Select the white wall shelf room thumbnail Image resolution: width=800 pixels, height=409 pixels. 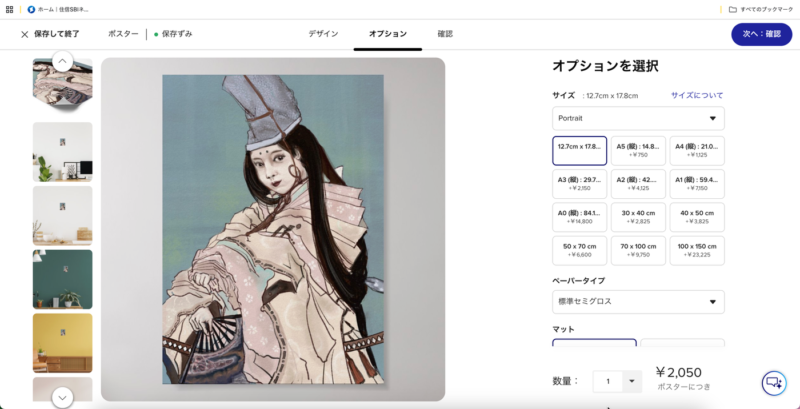(62, 215)
